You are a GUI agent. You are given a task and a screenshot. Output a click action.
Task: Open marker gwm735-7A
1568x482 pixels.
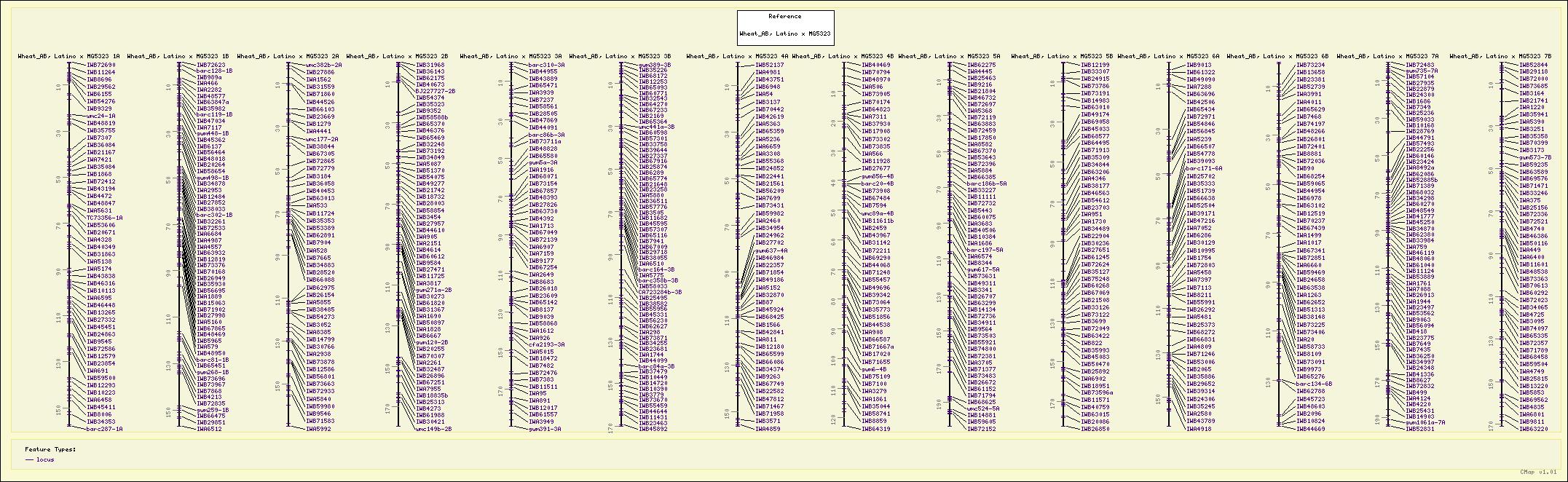point(1422,71)
